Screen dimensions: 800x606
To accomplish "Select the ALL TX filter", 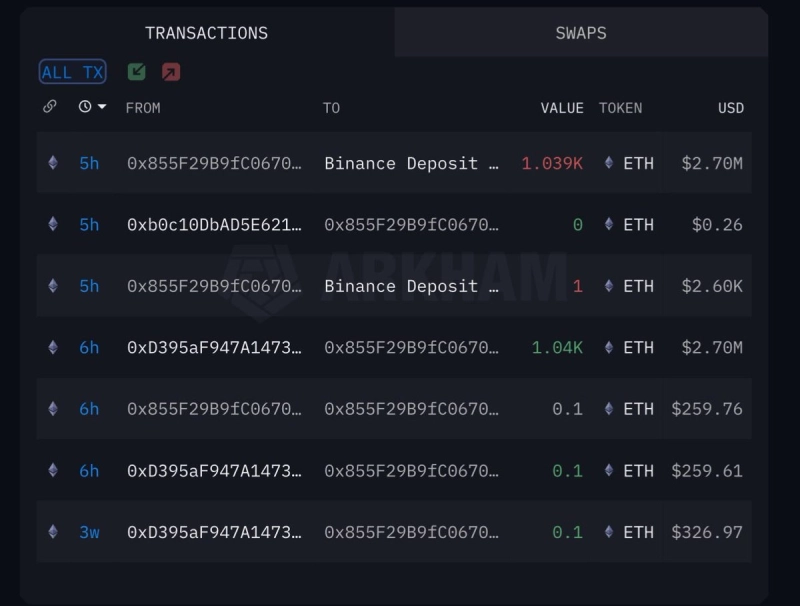I will (x=72, y=72).
